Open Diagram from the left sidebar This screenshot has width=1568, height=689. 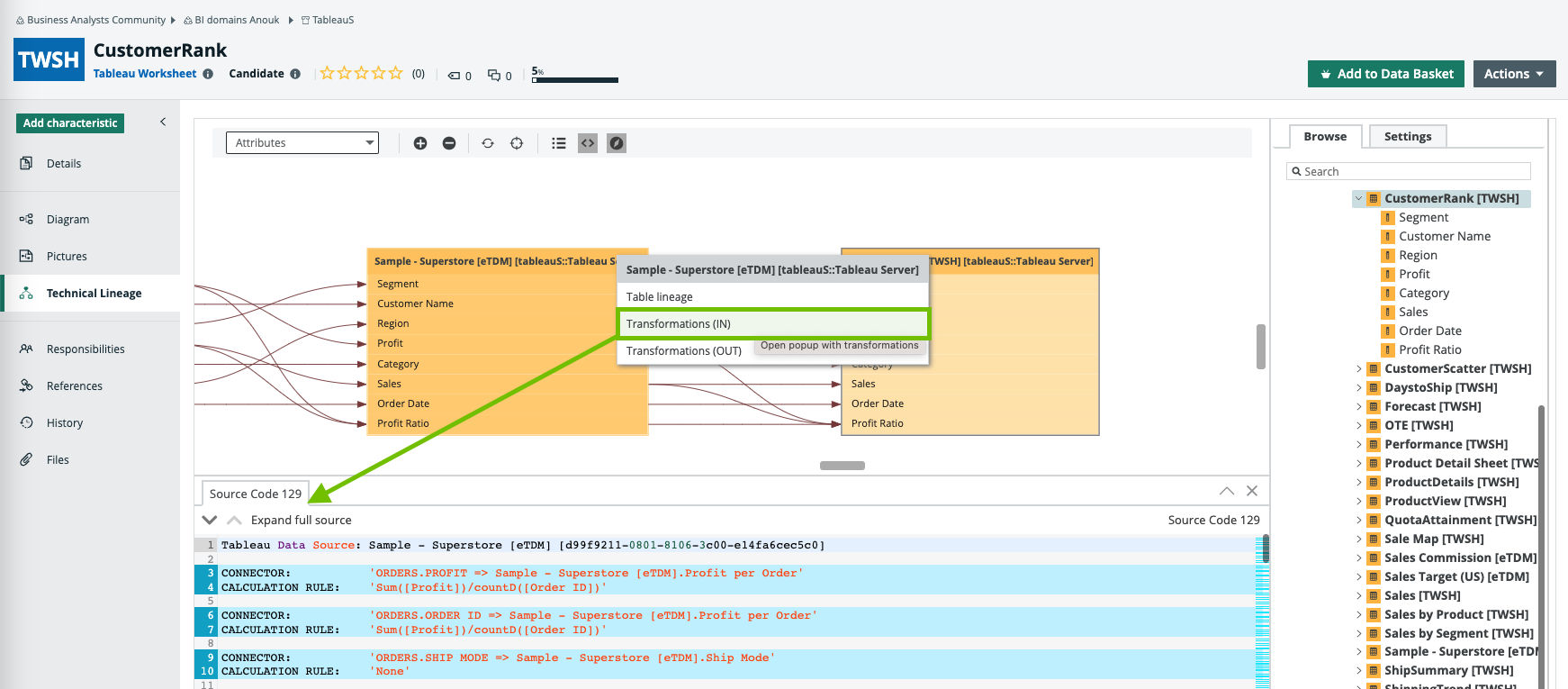point(68,219)
